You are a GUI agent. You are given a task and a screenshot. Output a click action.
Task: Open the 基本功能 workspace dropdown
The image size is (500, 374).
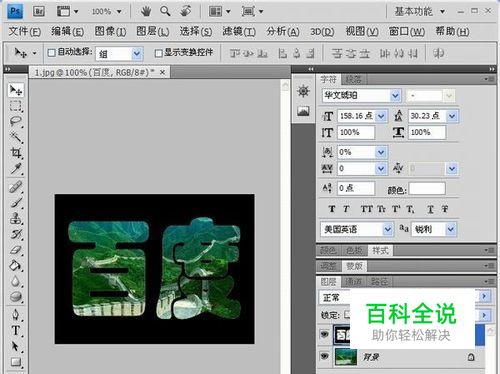pos(419,12)
